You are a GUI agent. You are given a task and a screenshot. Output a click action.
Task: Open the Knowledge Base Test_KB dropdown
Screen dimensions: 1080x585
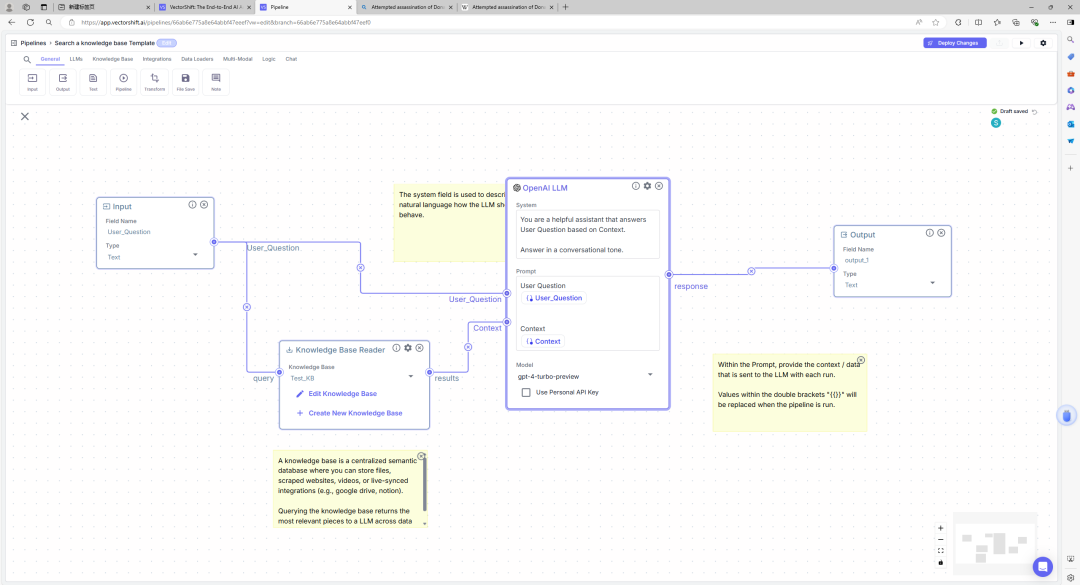(410, 377)
